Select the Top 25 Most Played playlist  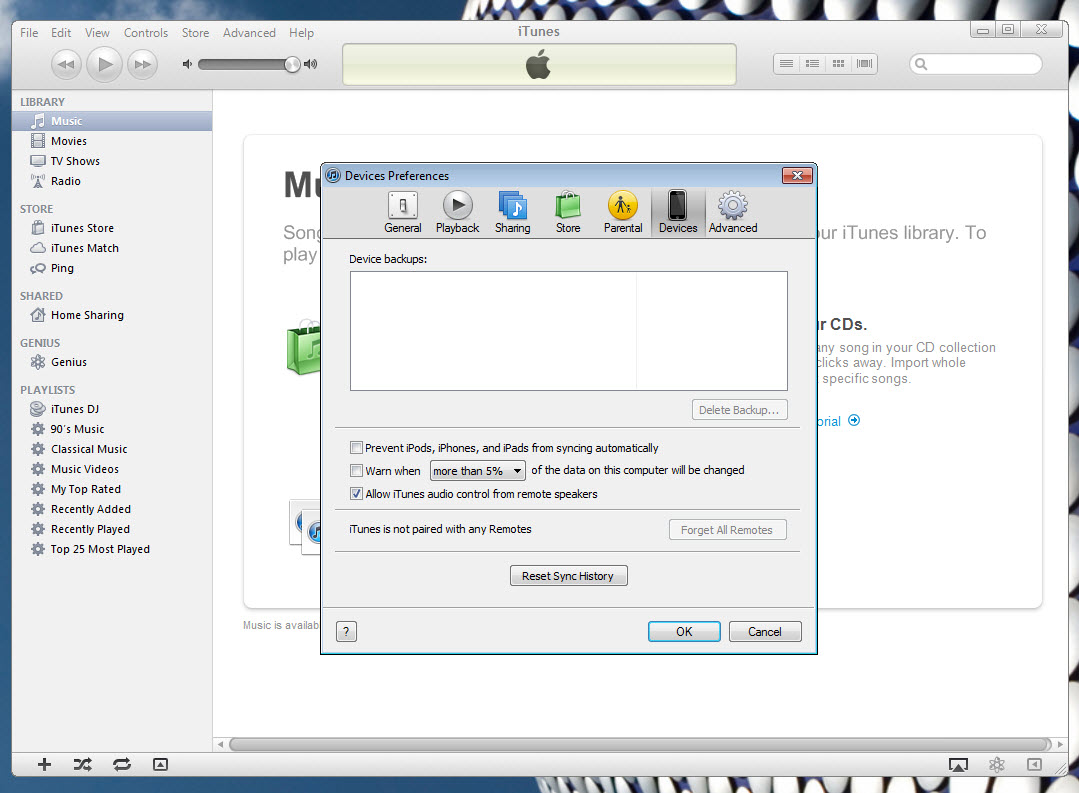[x=111, y=549]
